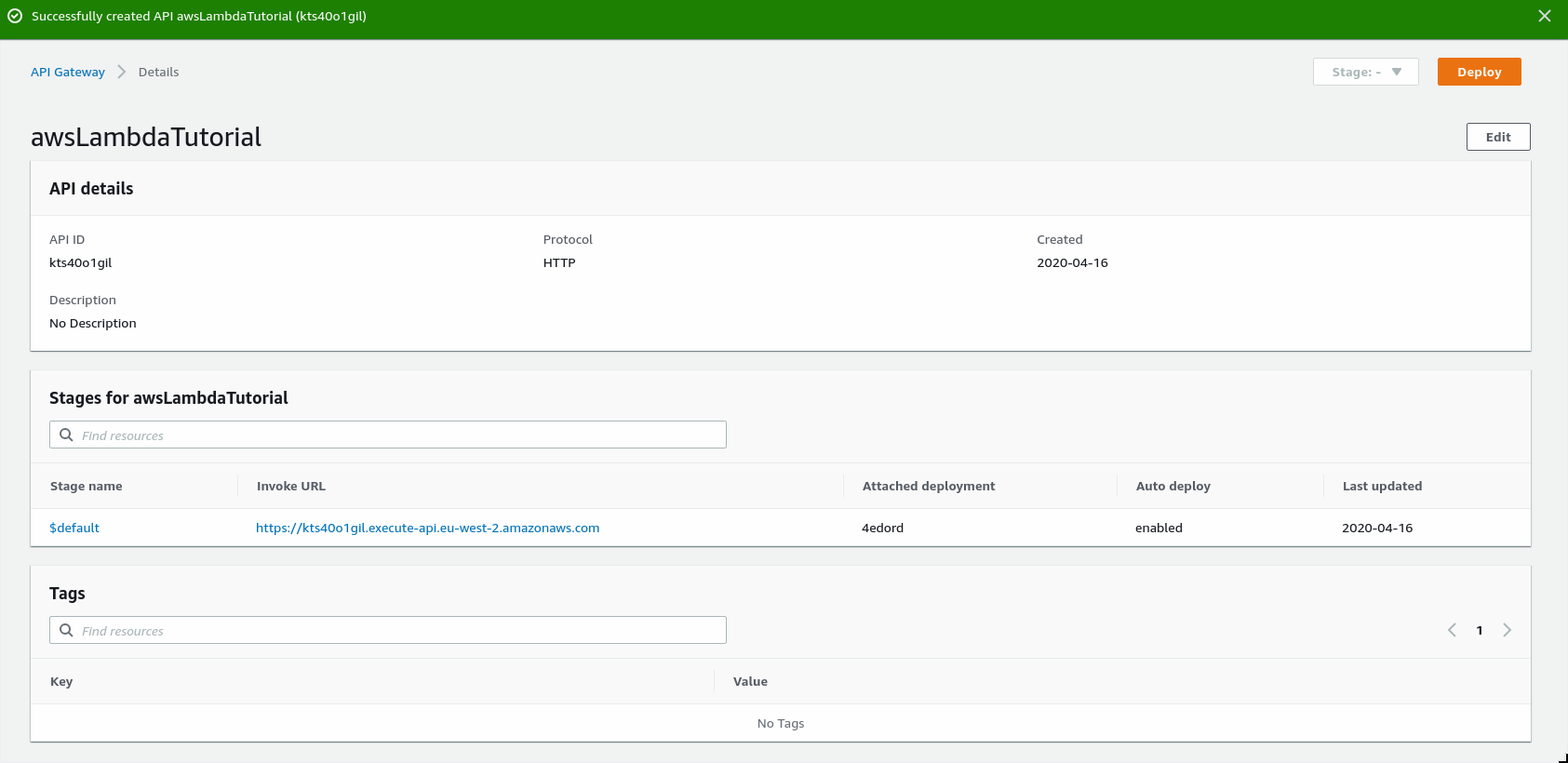Viewport: 1568px width, 763px height.
Task: Open the $default stage link
Action: click(x=74, y=528)
